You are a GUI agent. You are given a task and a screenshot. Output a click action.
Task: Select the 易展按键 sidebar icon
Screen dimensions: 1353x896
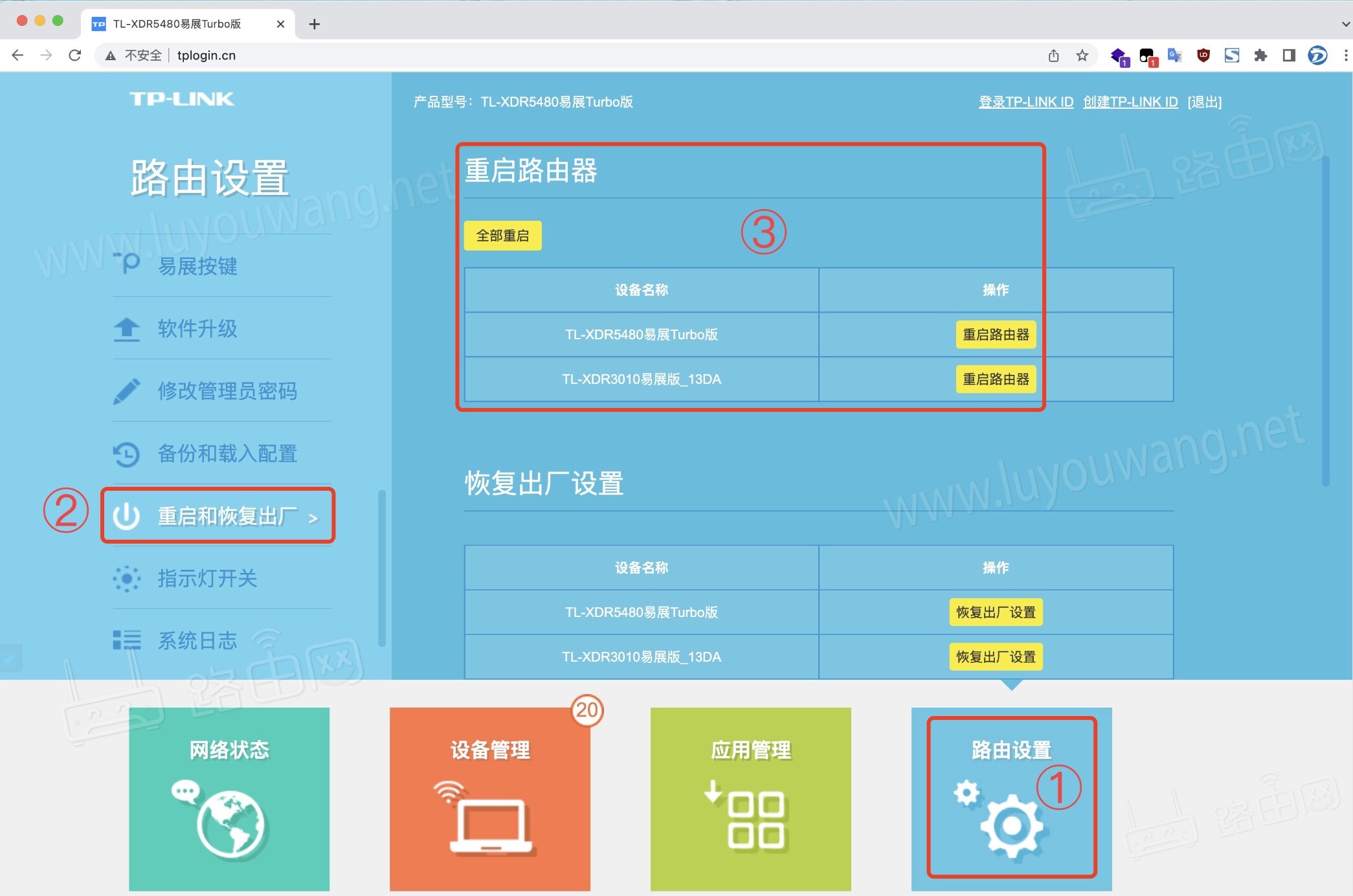[x=128, y=264]
